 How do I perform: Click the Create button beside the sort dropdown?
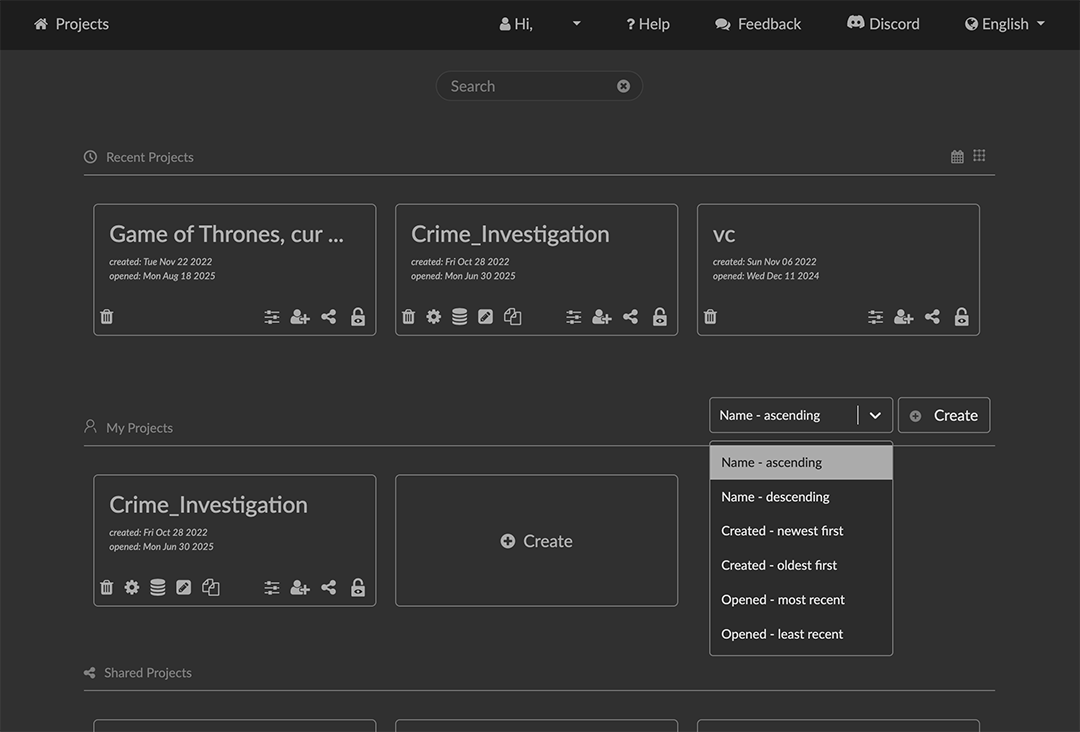[x=944, y=416]
